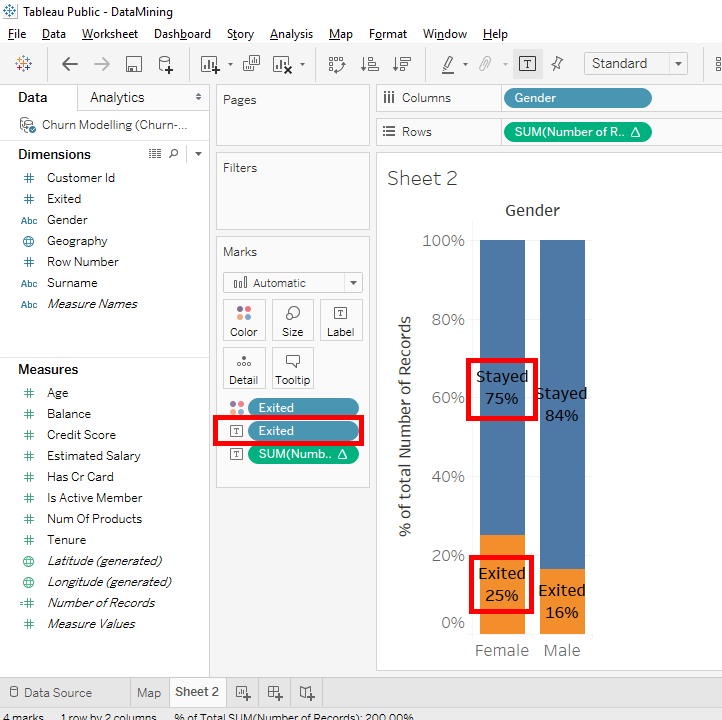Click the New Dashboard icon at bottom
Image resolution: width=722 pixels, height=720 pixels.
click(275, 692)
